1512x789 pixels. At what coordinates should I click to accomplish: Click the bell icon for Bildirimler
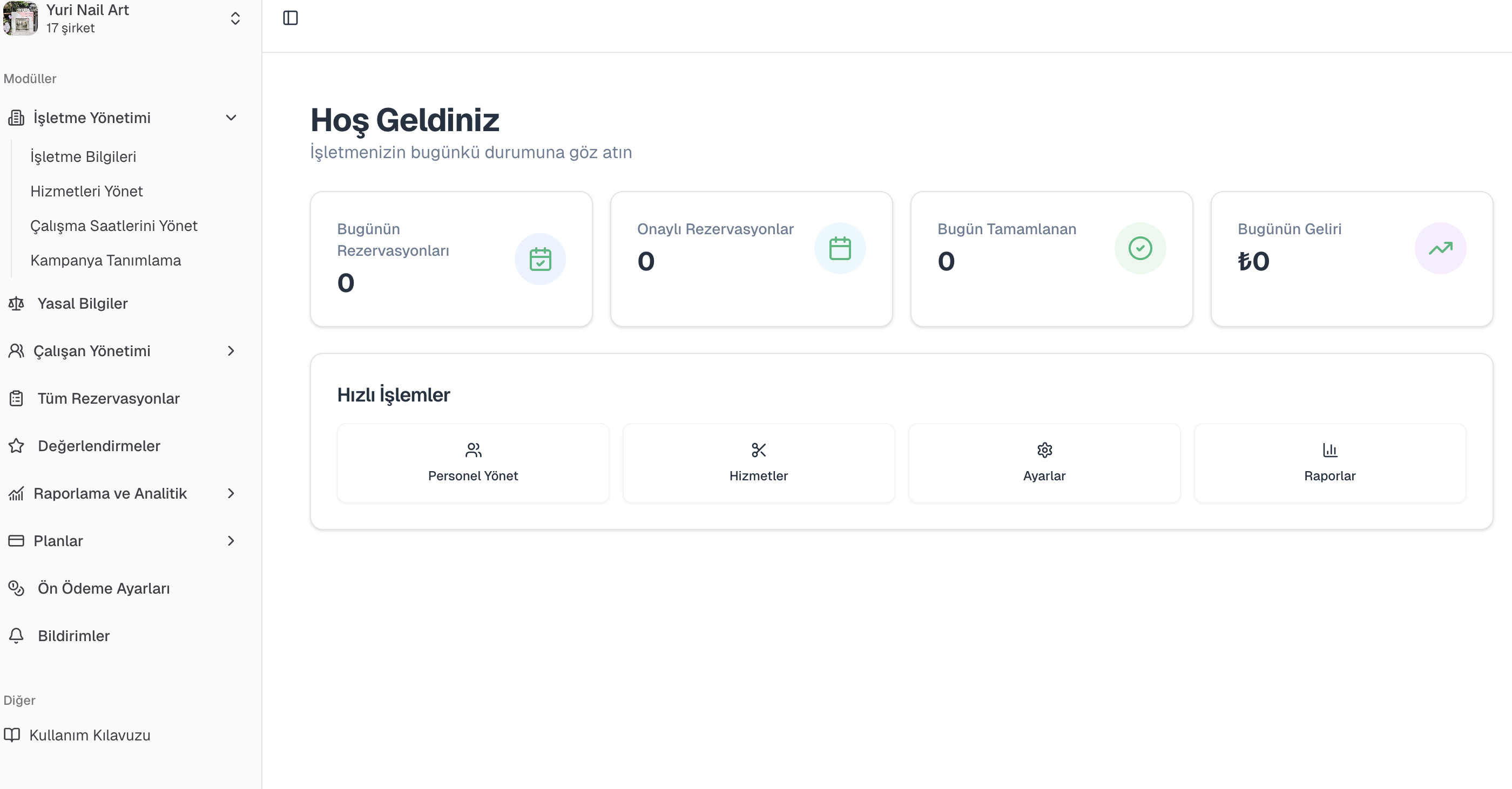(x=16, y=635)
